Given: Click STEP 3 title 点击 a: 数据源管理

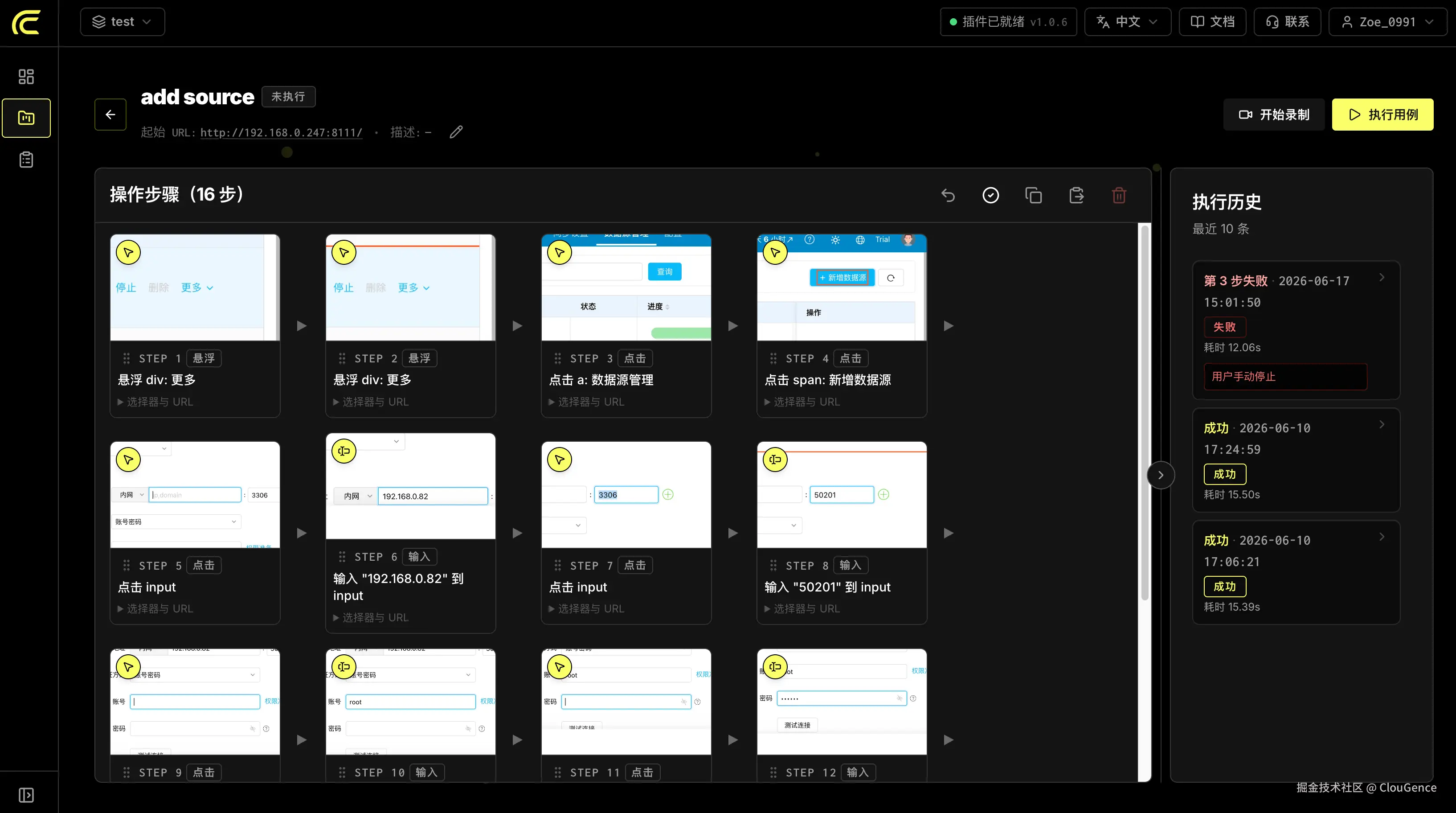Looking at the screenshot, I should coord(601,380).
